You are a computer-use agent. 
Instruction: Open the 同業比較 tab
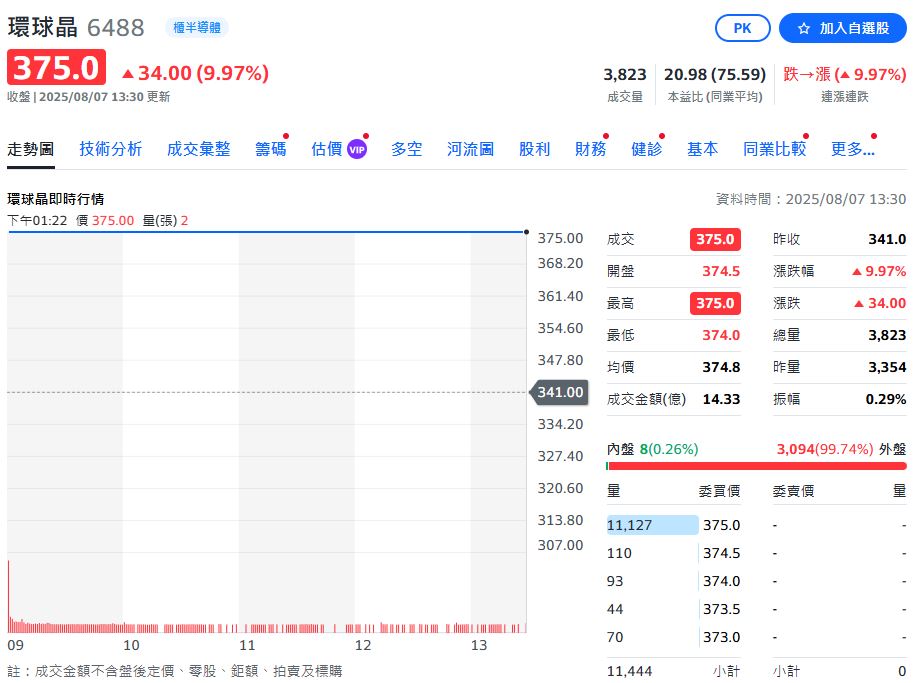click(774, 149)
